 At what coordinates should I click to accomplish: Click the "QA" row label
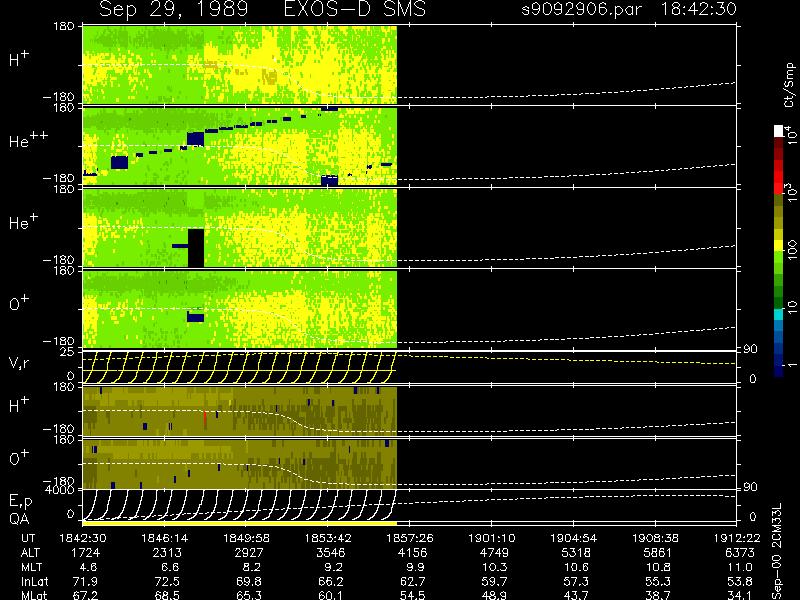point(19,519)
